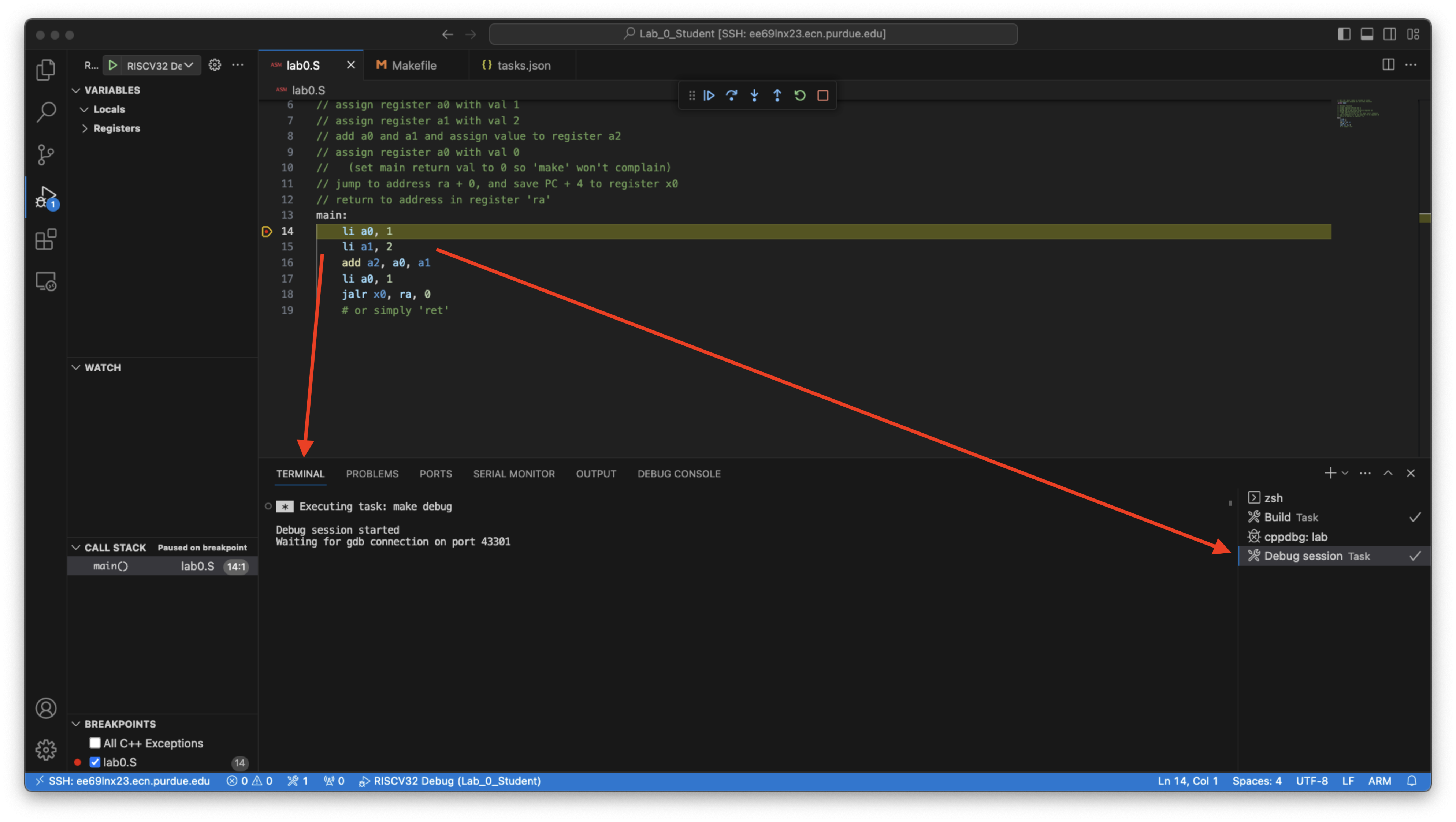Create a new terminal with plus icon

[1330, 473]
